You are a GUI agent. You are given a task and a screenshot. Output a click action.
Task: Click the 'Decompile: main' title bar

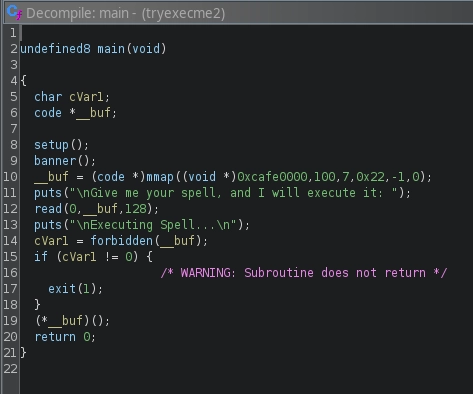tap(238, 13)
